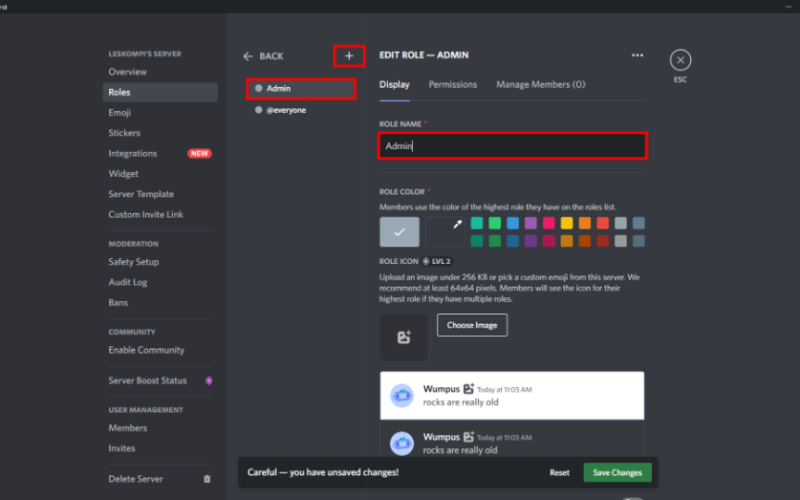The width and height of the screenshot is (800, 500).
Task: Click first 'rocks are really old' message
Action: (460, 403)
